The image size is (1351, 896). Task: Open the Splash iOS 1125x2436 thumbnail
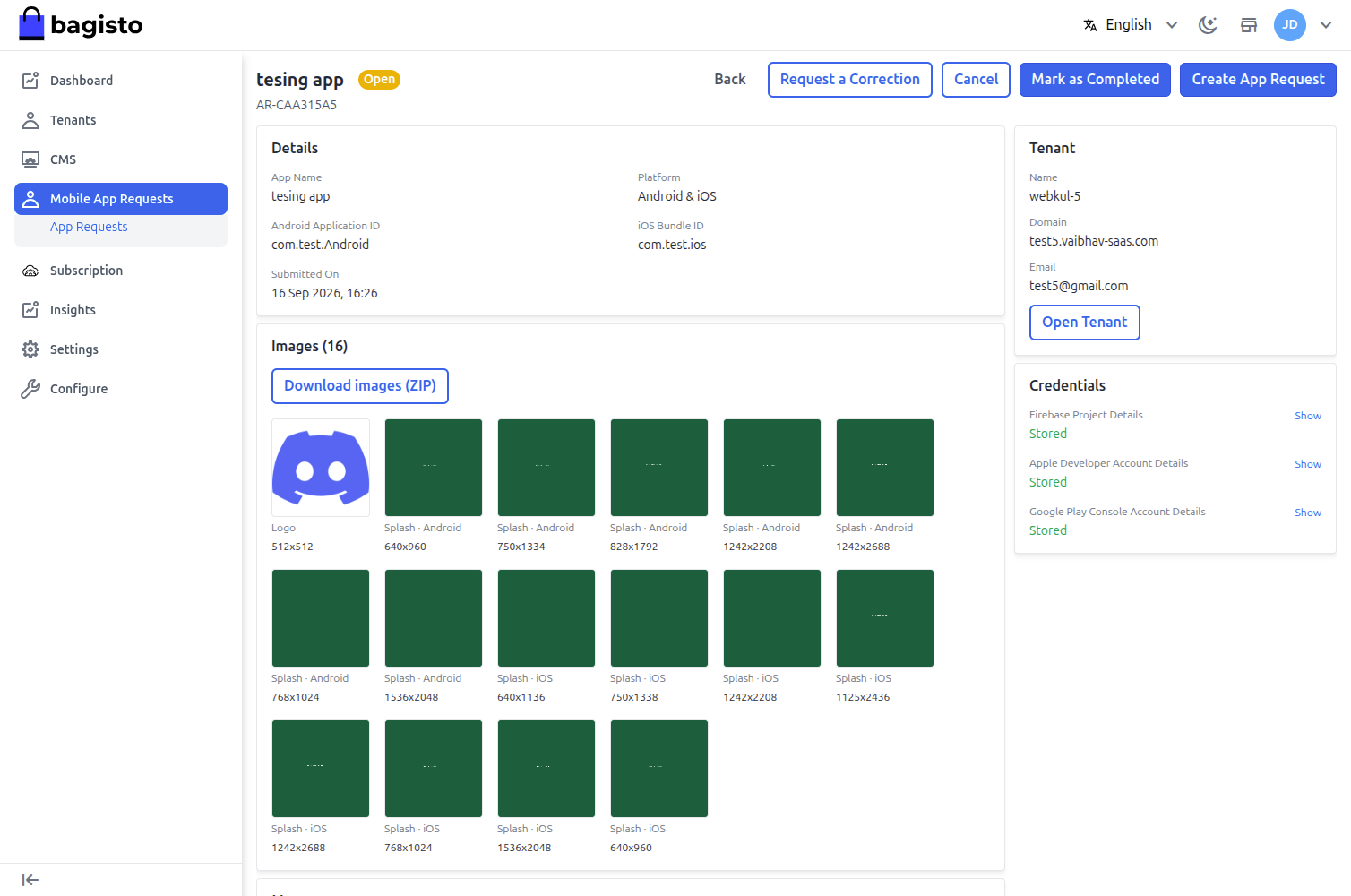885,618
